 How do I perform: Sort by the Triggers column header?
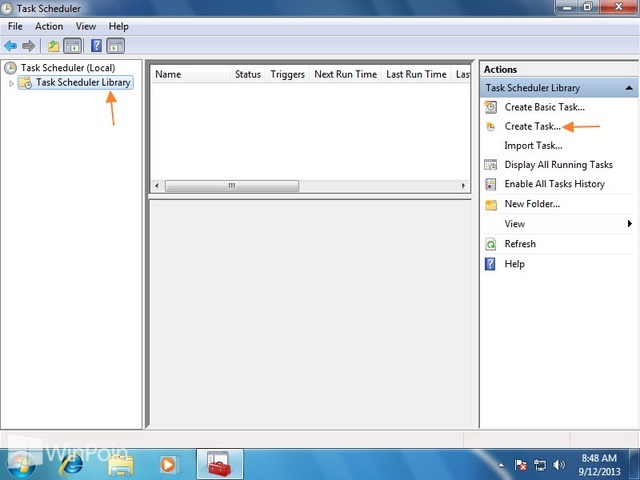click(x=287, y=74)
